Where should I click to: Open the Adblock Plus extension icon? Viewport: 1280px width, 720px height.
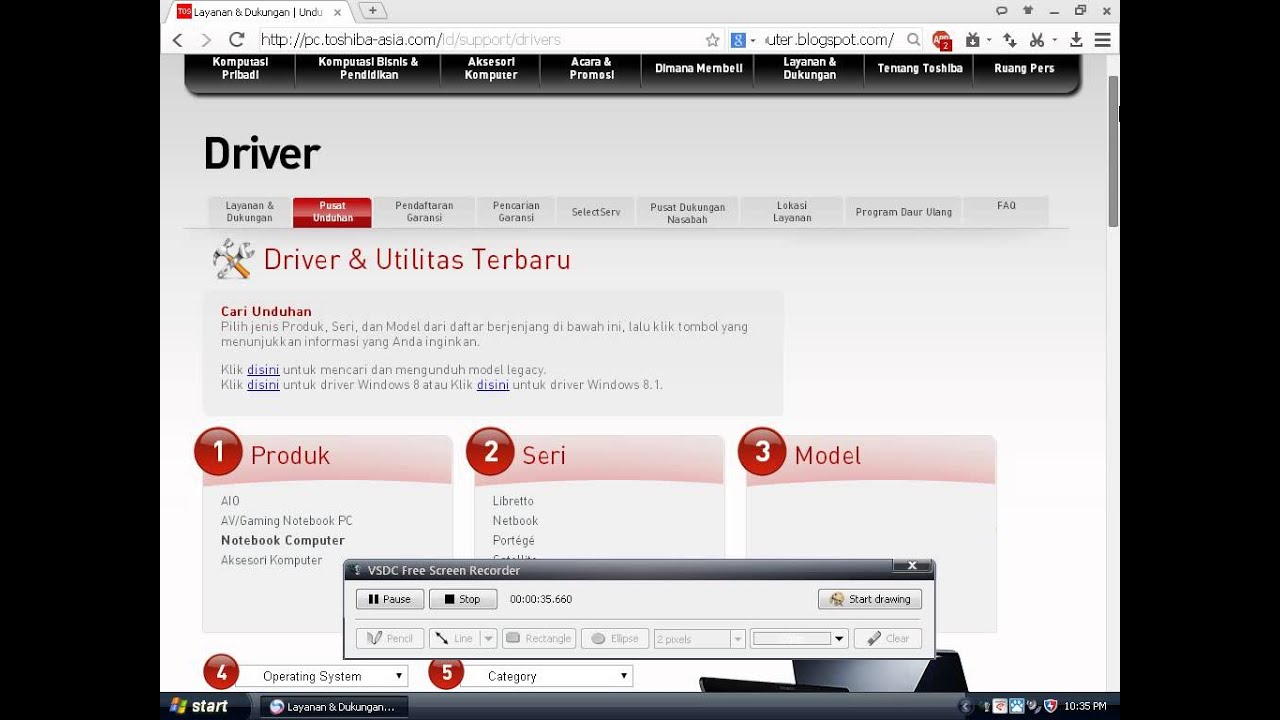(x=942, y=40)
